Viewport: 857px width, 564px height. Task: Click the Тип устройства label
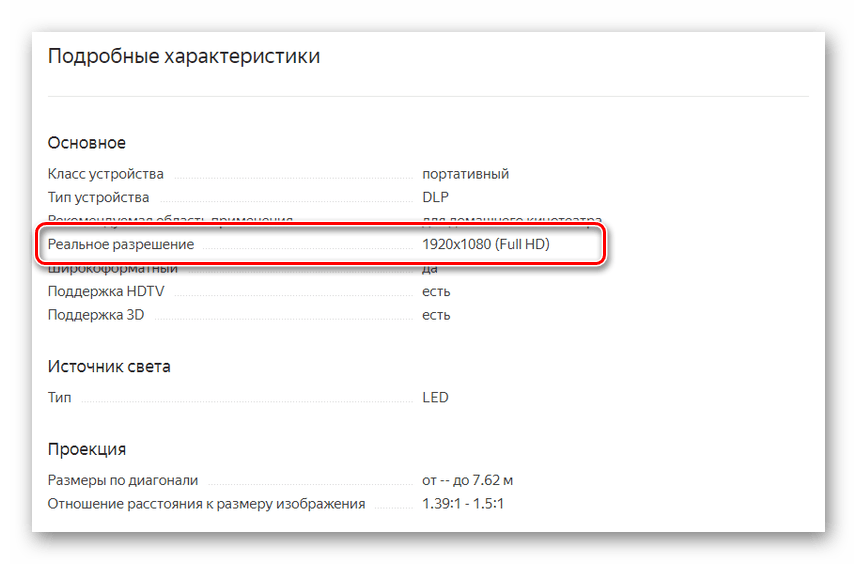click(x=99, y=198)
